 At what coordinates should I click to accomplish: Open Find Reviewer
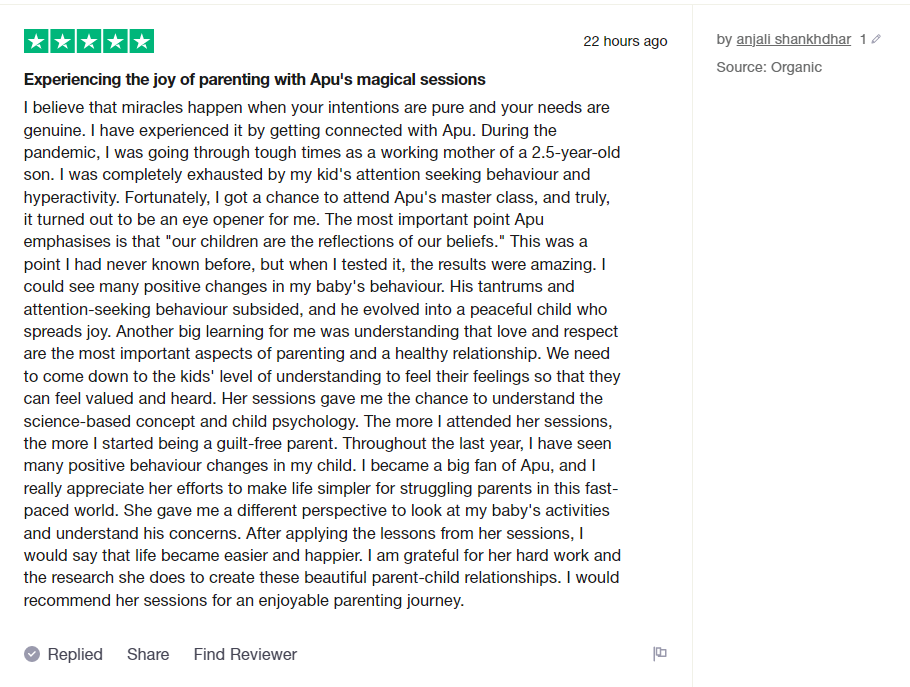tap(245, 654)
